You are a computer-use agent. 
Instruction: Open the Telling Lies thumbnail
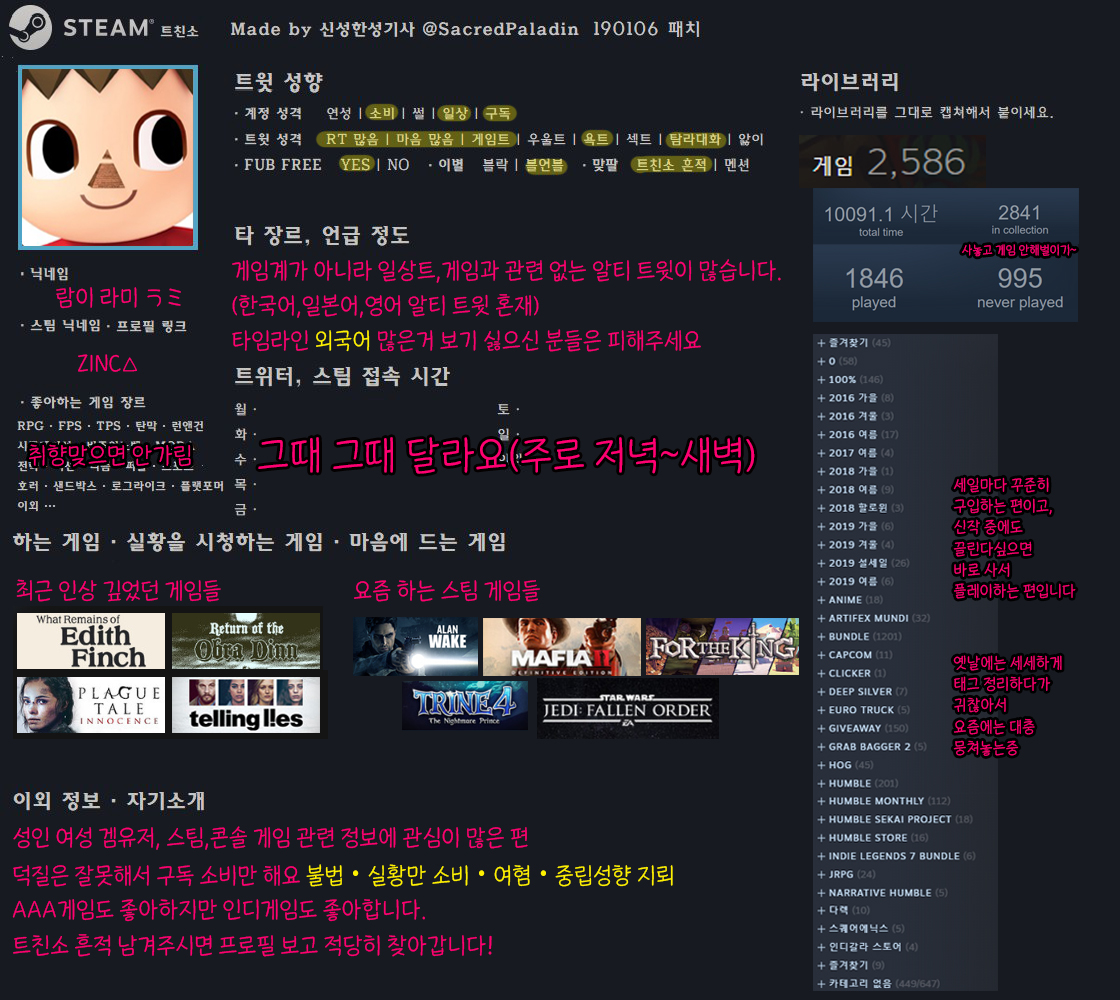click(246, 705)
